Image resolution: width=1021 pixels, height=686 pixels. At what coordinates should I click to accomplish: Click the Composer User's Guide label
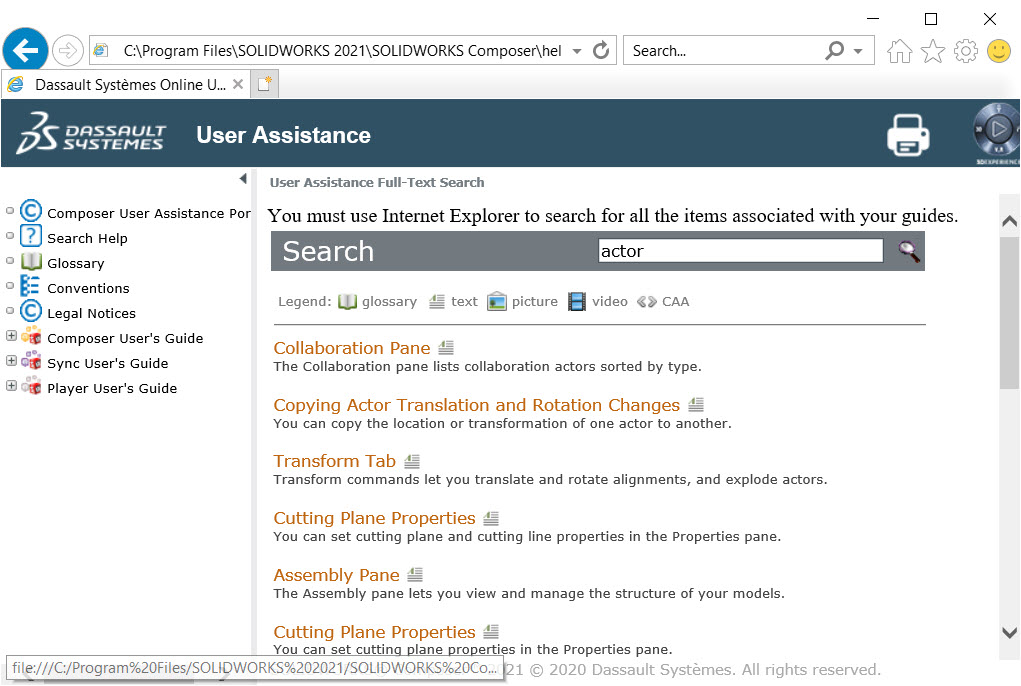coord(125,338)
